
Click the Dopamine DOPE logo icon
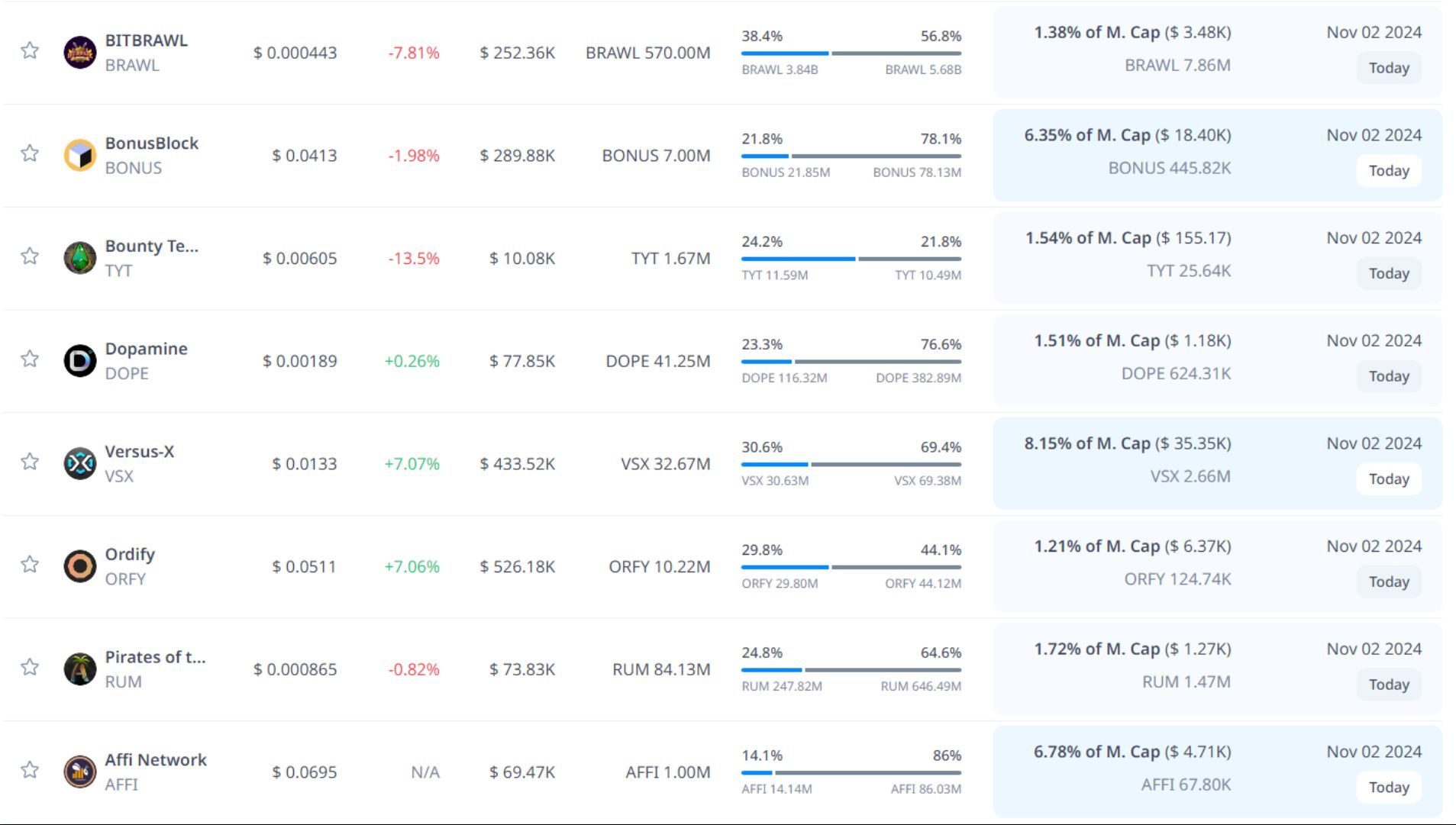click(x=79, y=361)
